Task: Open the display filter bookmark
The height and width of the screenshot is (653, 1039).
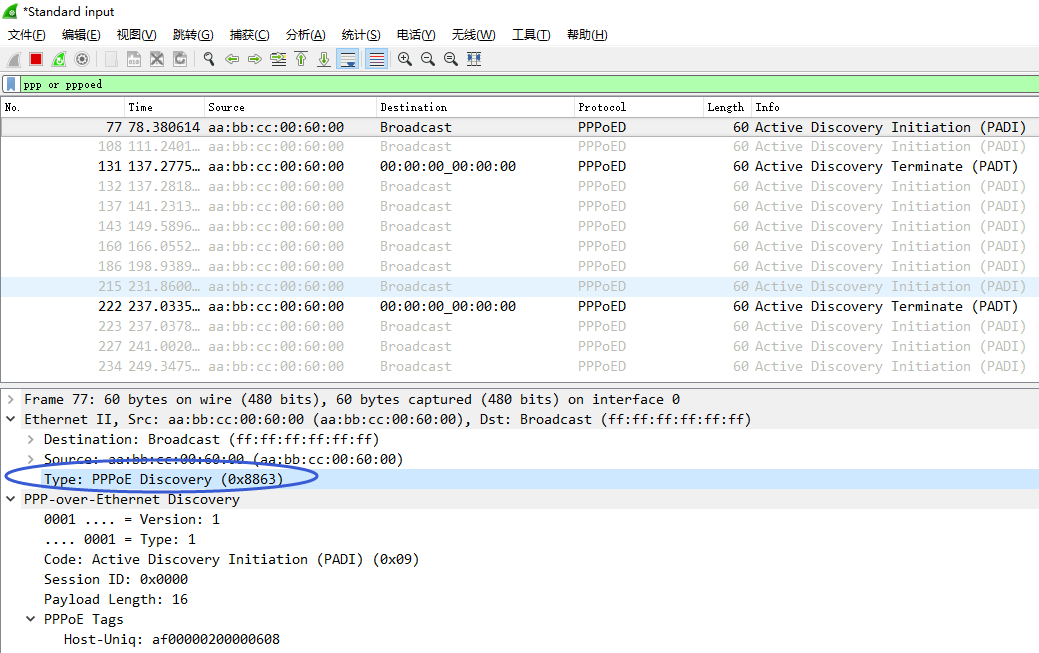Action: (11, 85)
